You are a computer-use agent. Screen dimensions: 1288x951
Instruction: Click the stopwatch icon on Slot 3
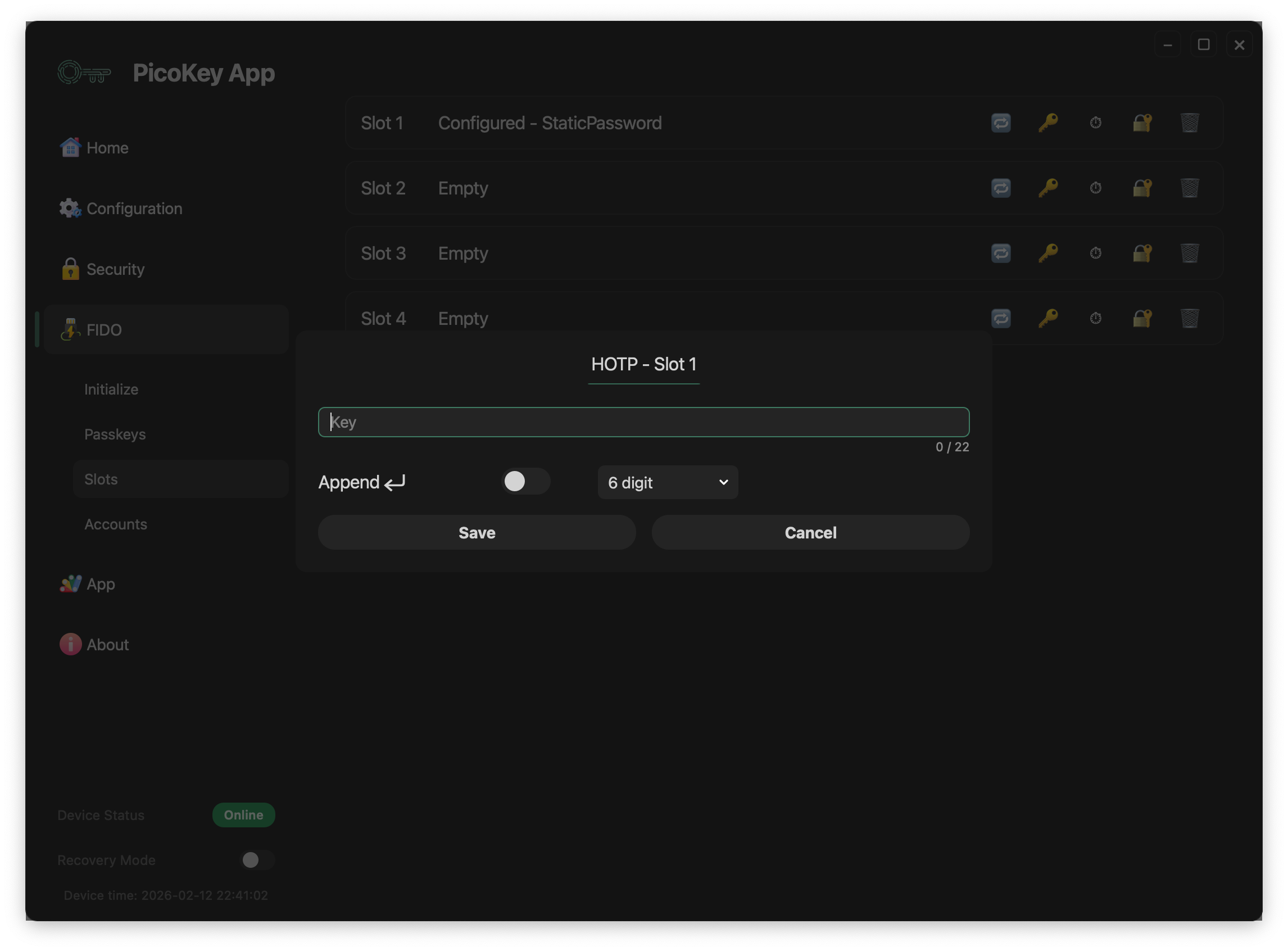(1096, 253)
